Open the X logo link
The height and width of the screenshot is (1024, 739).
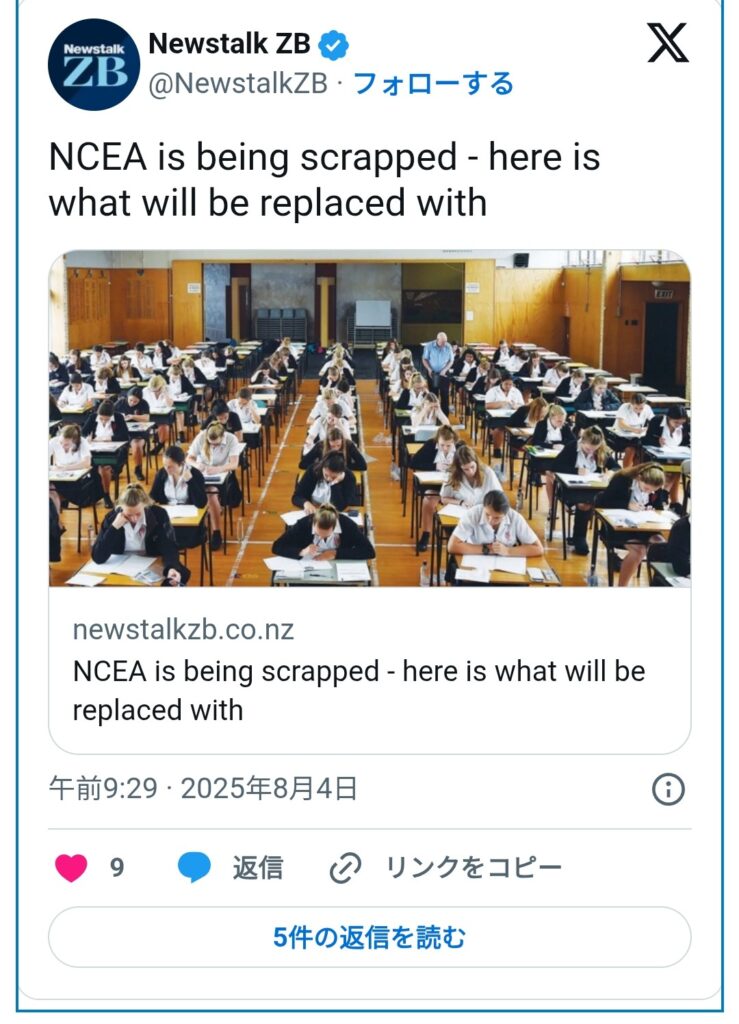(x=667, y=43)
